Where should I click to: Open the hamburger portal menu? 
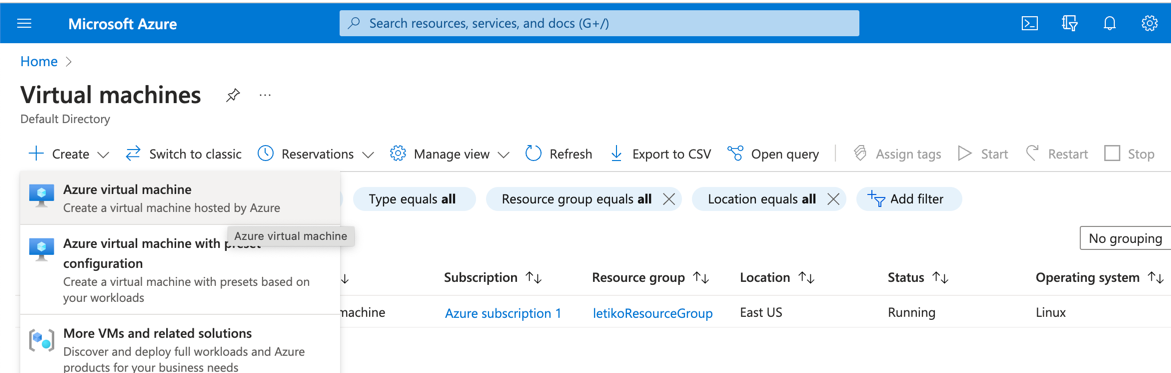[x=25, y=23]
